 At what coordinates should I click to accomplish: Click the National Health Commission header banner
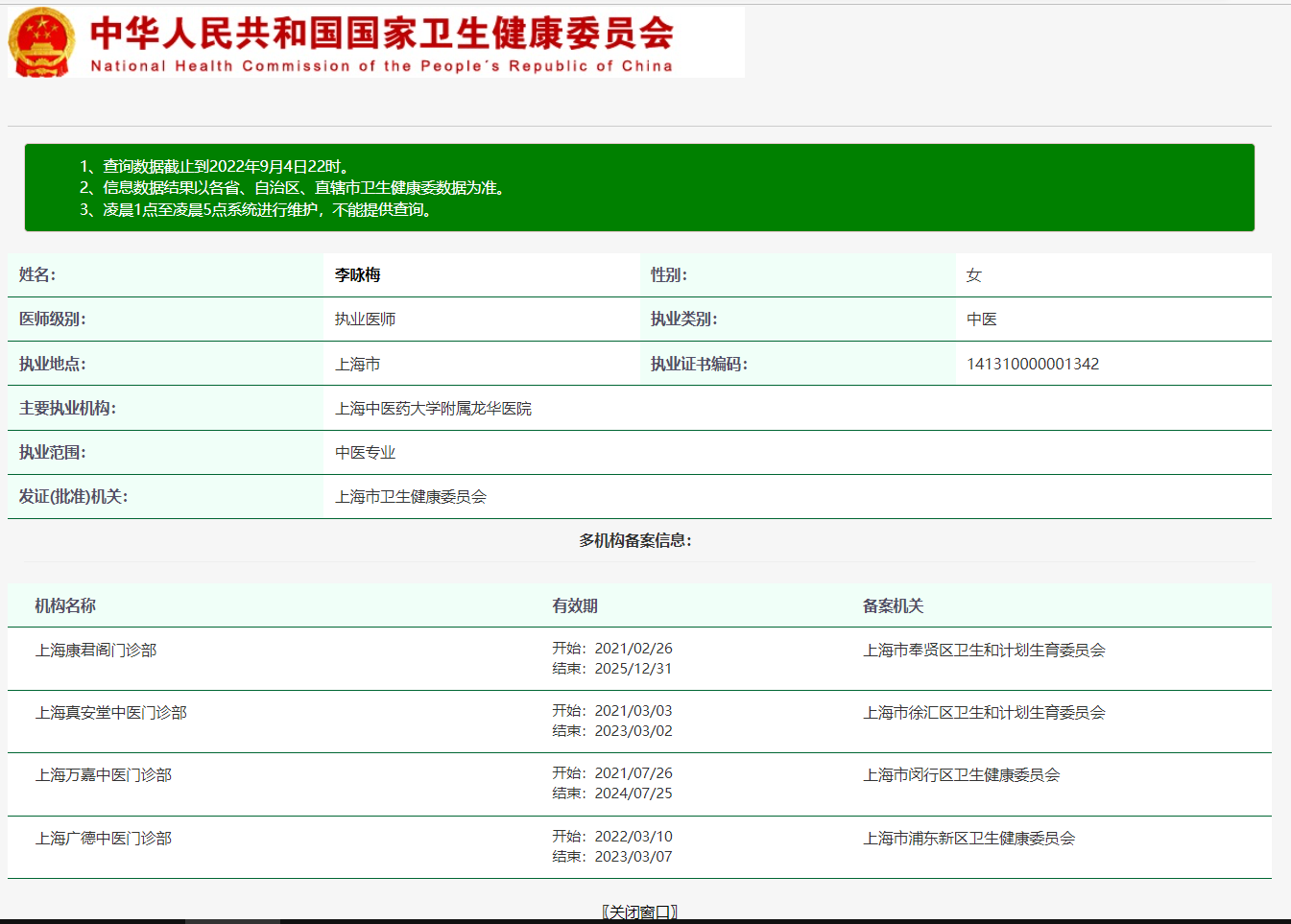coord(376,42)
